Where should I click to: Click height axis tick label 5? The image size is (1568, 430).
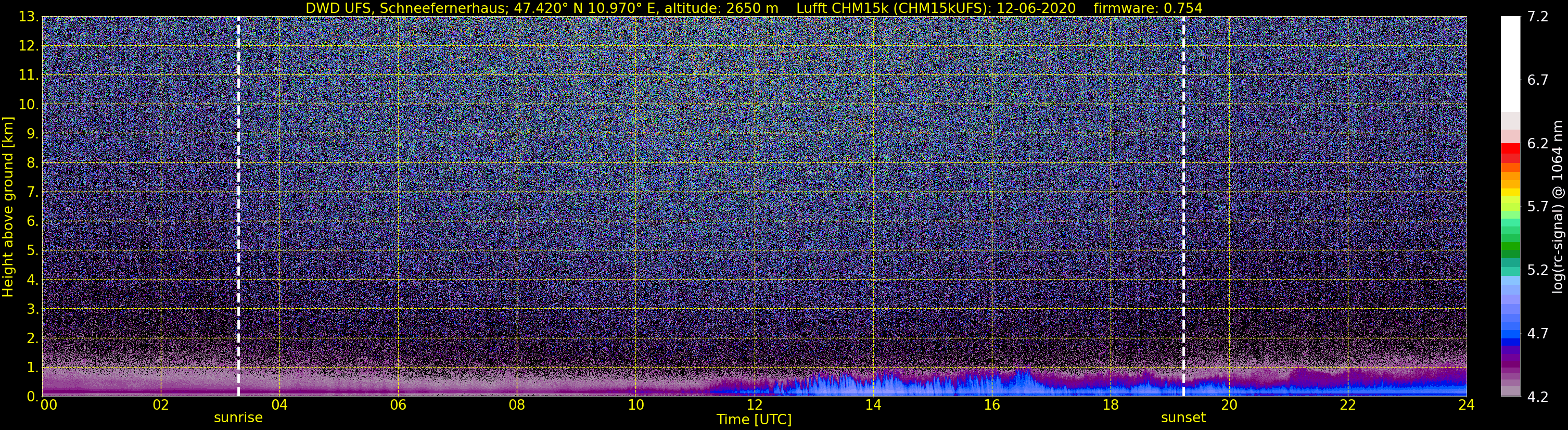click(32, 251)
